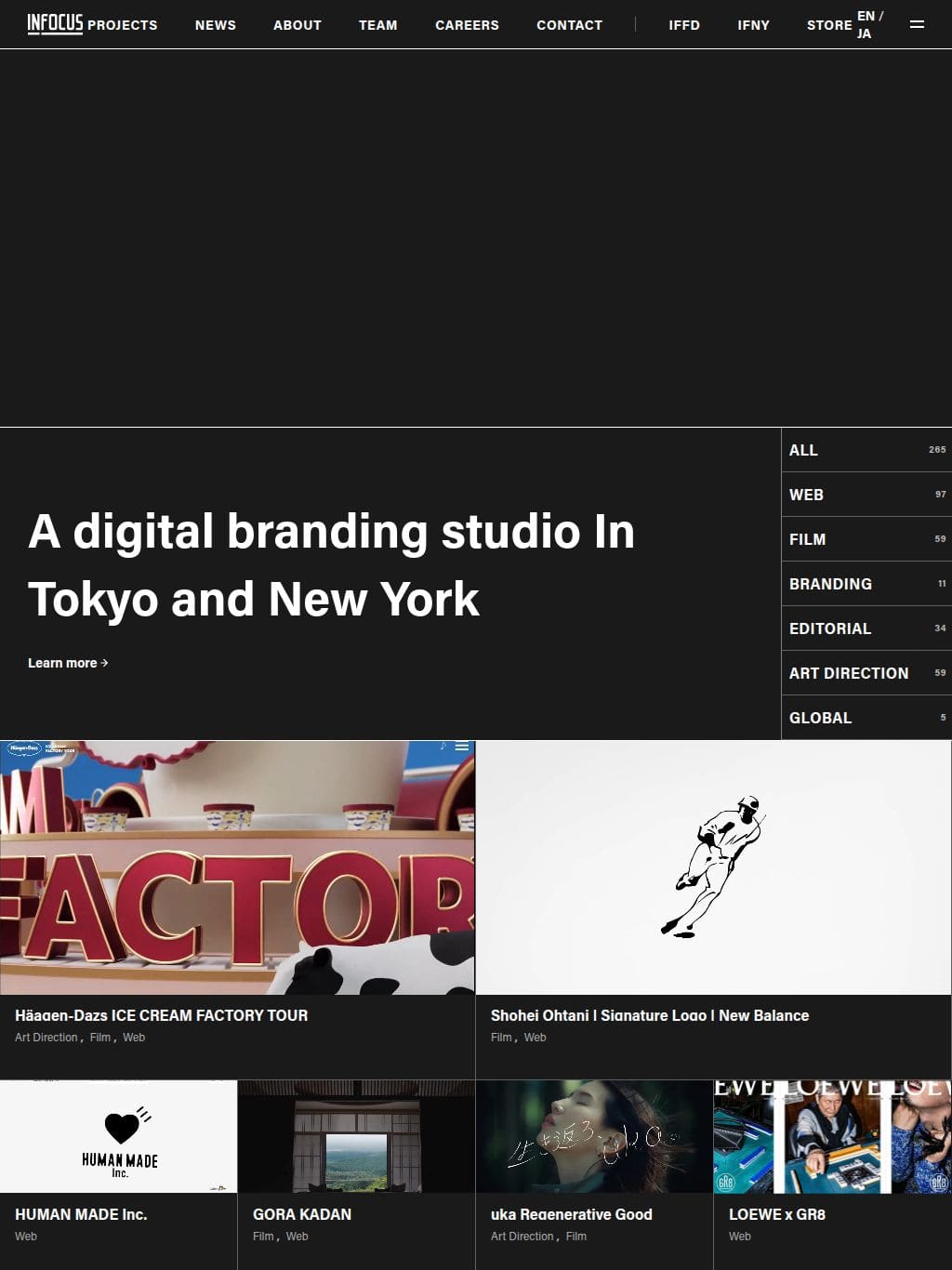Viewport: 952px width, 1270px height.
Task: Click the Film tag under Shohei Ohtani
Action: click(501, 1038)
